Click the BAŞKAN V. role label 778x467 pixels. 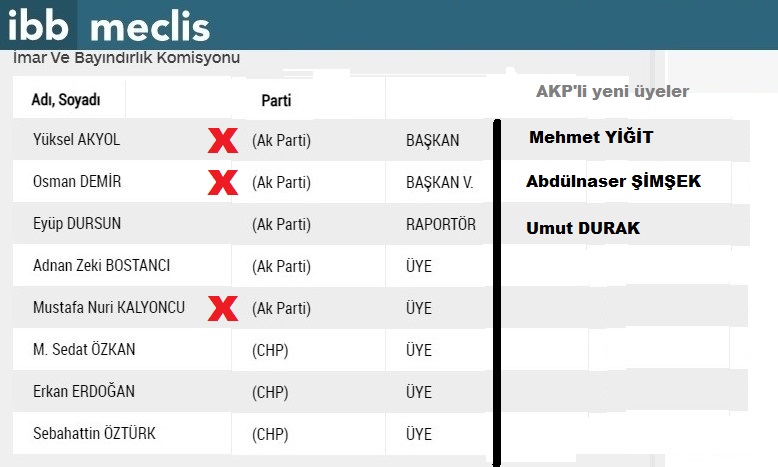pos(440,183)
